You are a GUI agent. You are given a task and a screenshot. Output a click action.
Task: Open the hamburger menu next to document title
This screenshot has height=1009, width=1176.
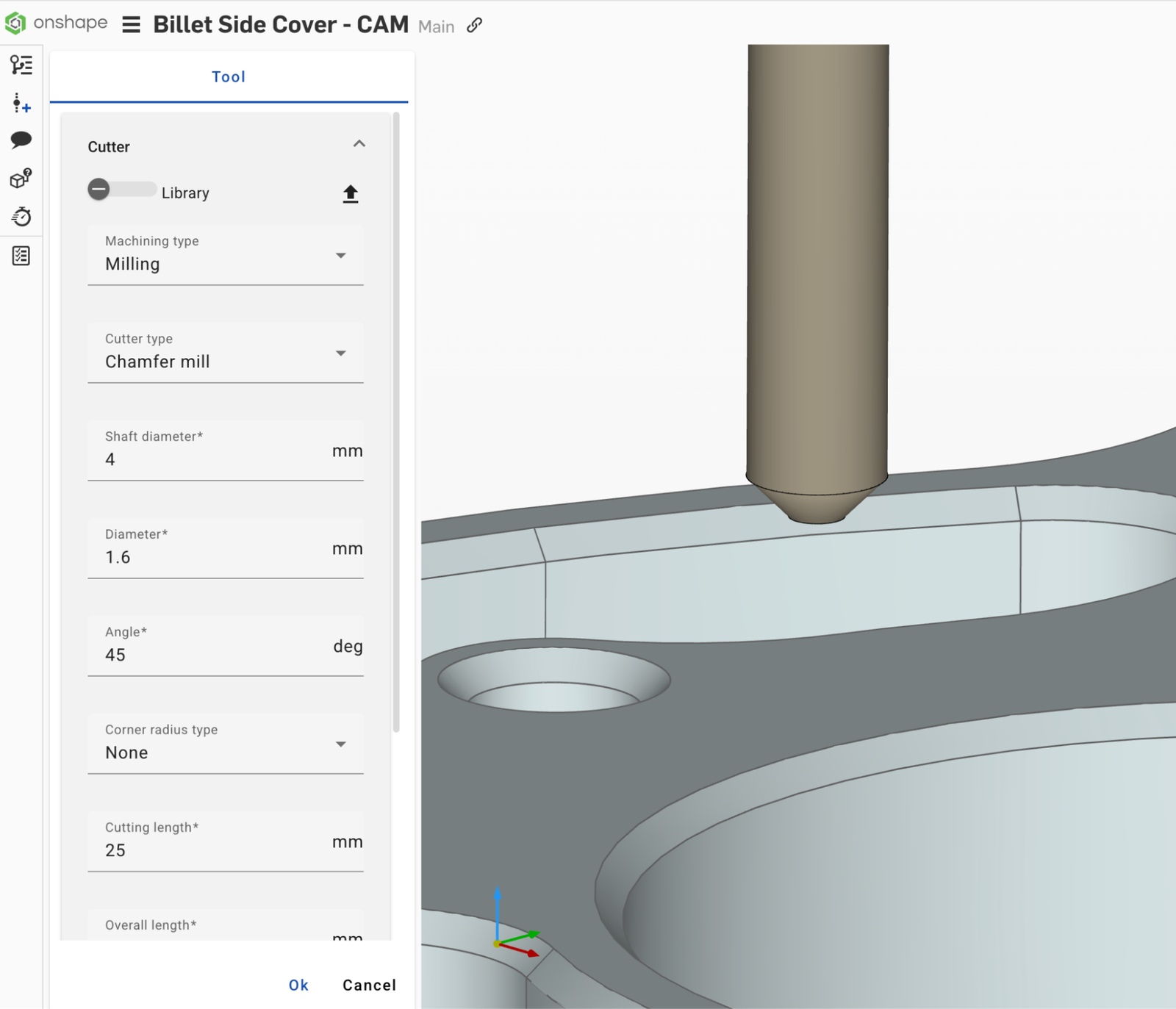coord(131,24)
